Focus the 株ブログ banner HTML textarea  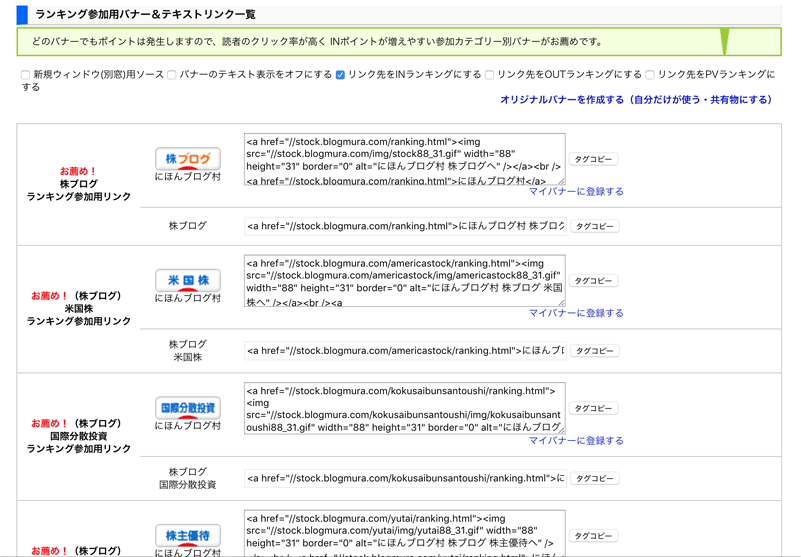coord(405,159)
